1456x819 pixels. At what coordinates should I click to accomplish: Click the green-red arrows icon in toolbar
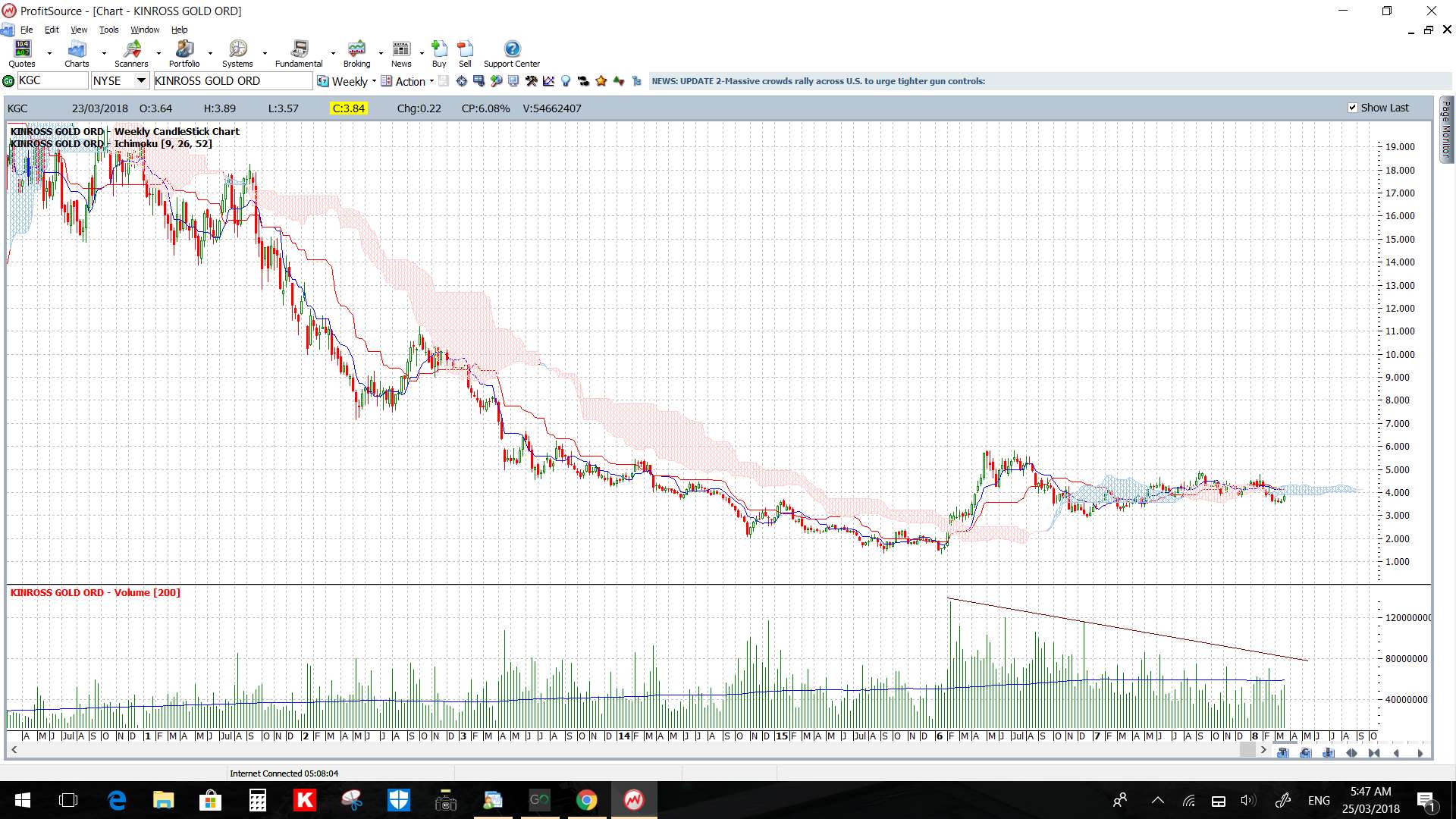(619, 81)
